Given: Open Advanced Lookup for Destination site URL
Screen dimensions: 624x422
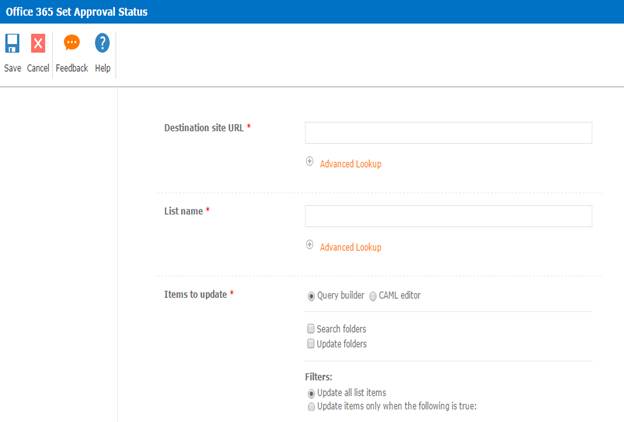Looking at the screenshot, I should (x=350, y=164).
